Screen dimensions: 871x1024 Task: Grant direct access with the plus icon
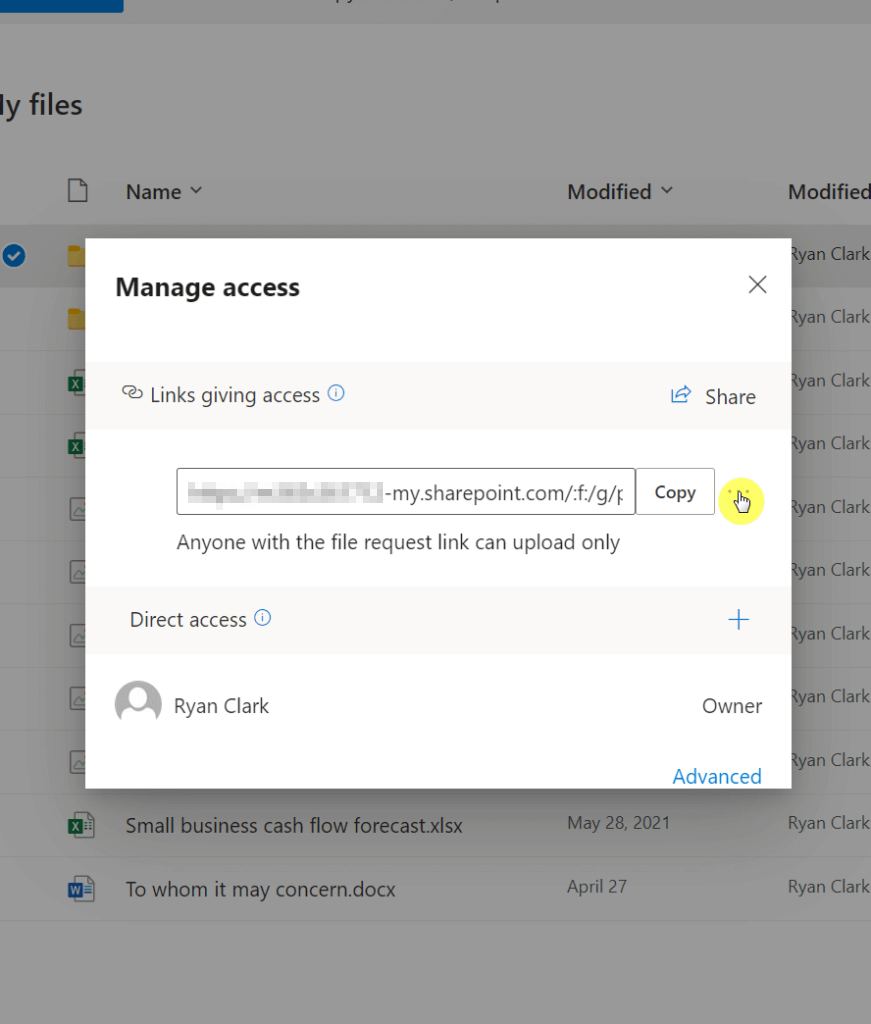[738, 619]
